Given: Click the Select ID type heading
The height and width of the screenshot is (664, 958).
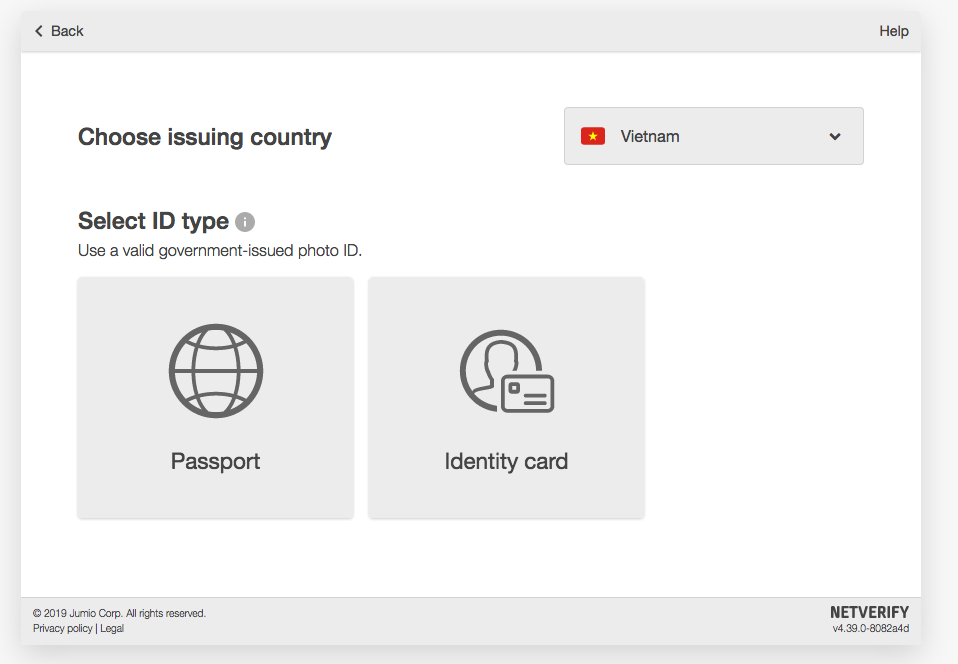Looking at the screenshot, I should pyautogui.click(x=153, y=222).
